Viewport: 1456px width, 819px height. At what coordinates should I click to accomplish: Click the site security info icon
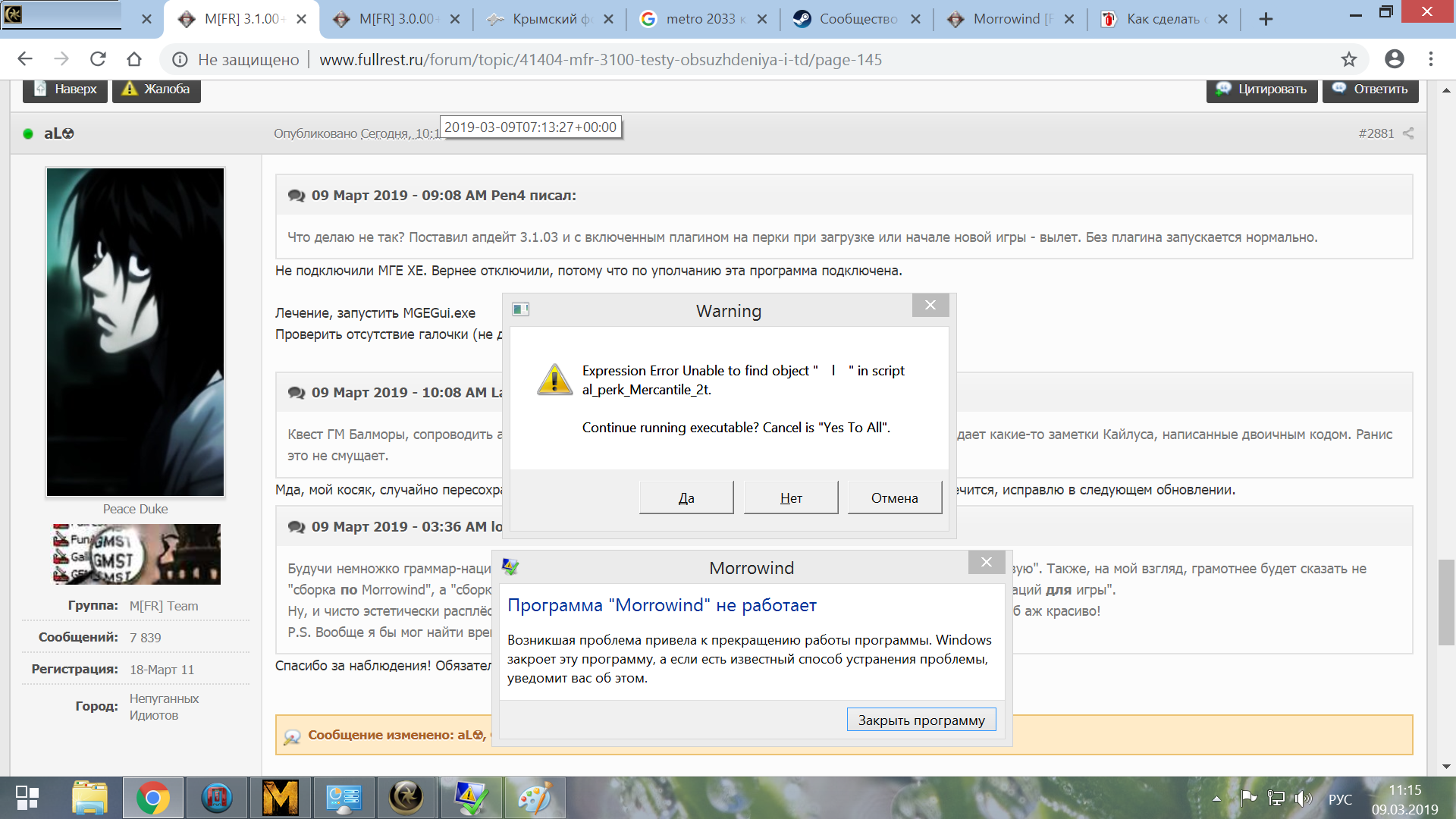tap(180, 59)
